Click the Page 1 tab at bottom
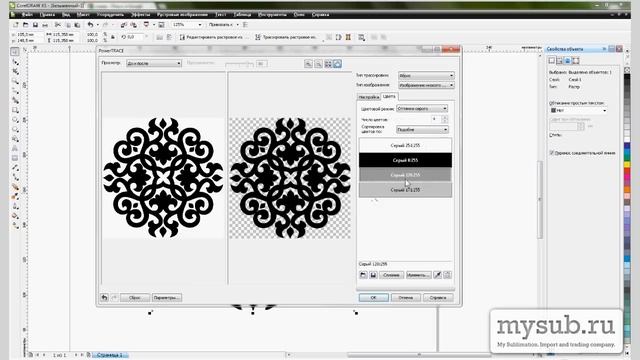Image resolution: width=640 pixels, height=360 pixels. 109,355
